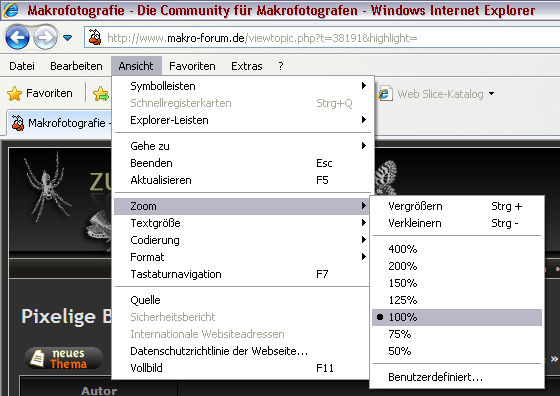
Task: Select the checked 100% zoom option
Action: click(457, 317)
